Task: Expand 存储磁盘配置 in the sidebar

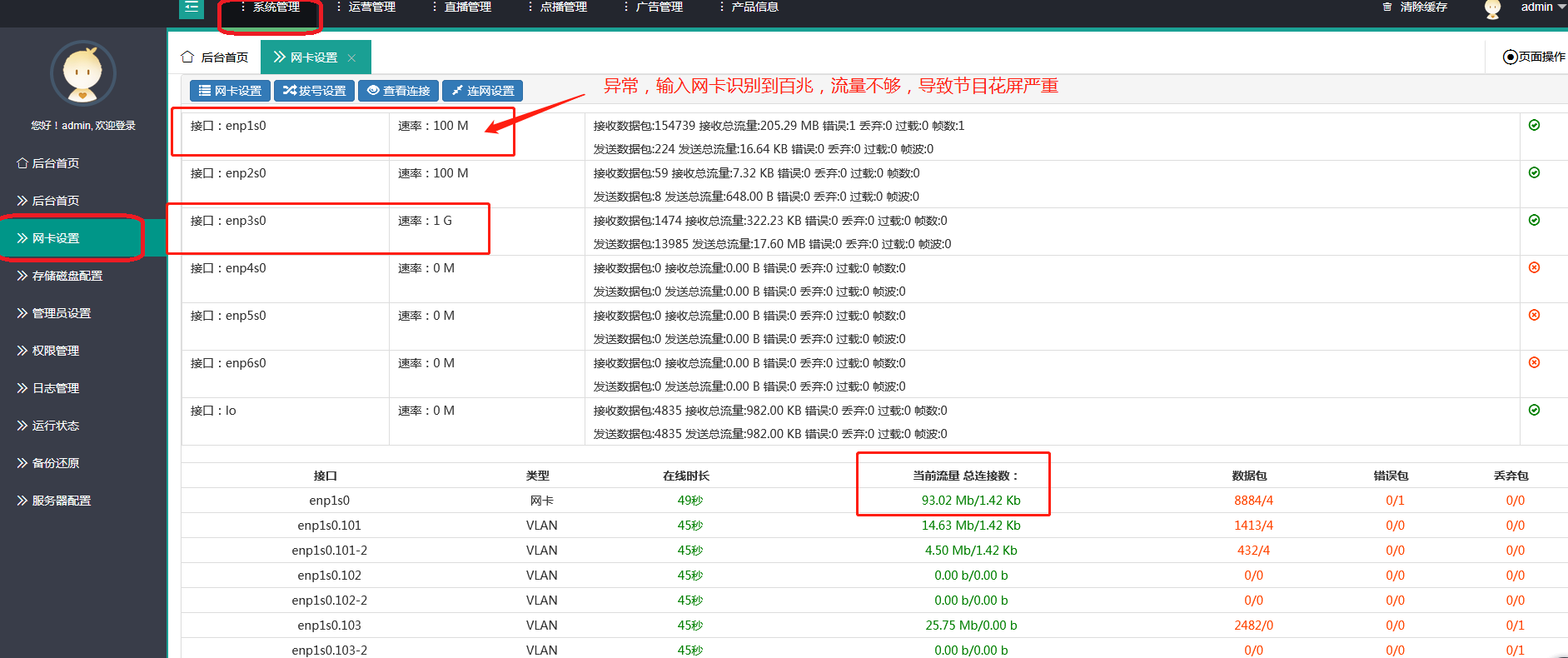Action: [67, 276]
